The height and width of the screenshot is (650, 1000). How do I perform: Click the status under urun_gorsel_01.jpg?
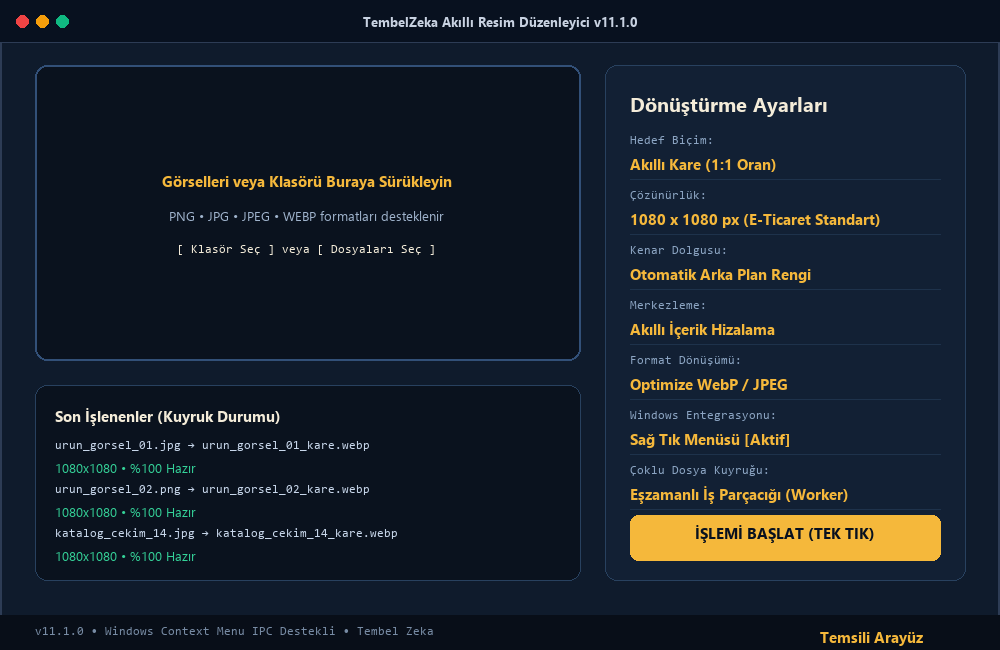[125, 468]
